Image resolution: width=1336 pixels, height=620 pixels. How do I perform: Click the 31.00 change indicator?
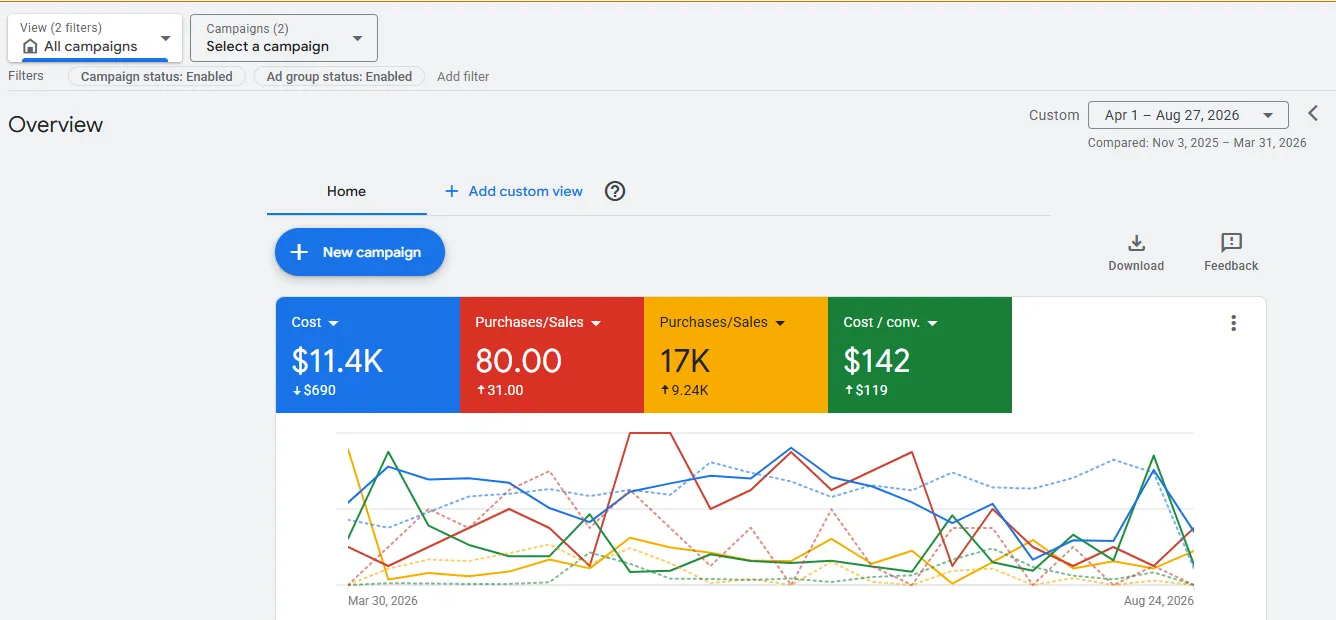coord(499,390)
